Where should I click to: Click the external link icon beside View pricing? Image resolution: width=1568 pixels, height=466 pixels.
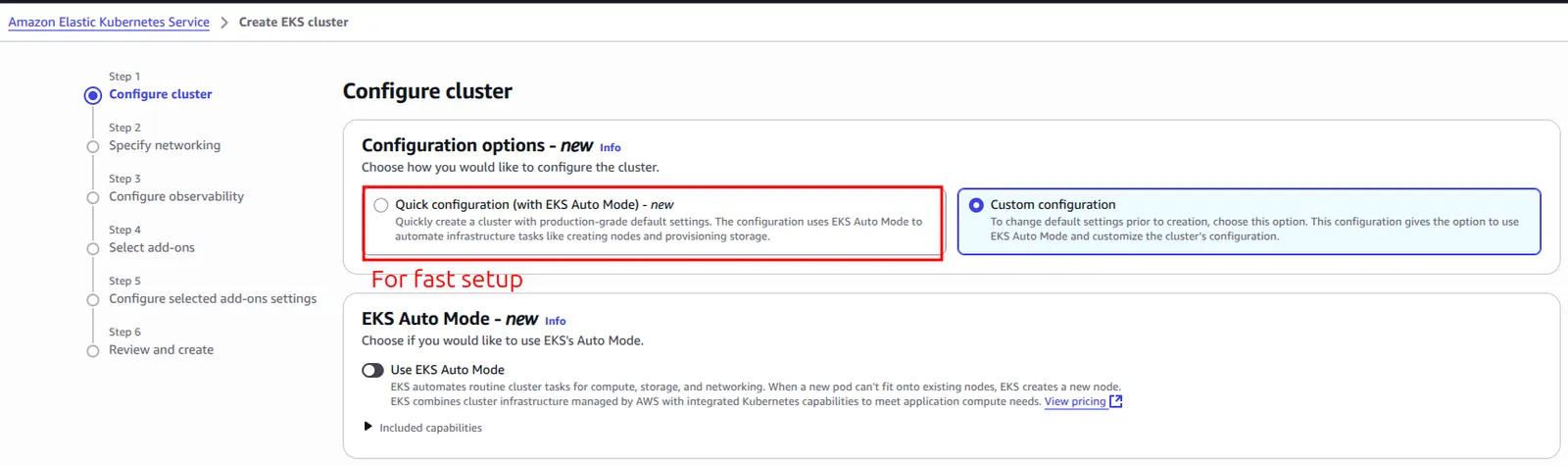click(x=1115, y=401)
